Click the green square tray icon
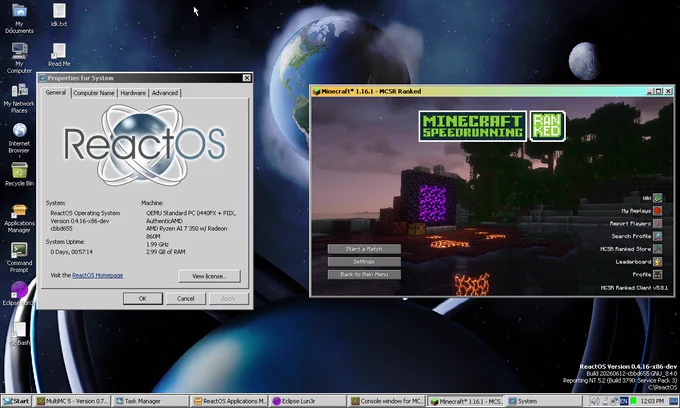Image resolution: width=680 pixels, height=408 pixels. tap(633, 401)
